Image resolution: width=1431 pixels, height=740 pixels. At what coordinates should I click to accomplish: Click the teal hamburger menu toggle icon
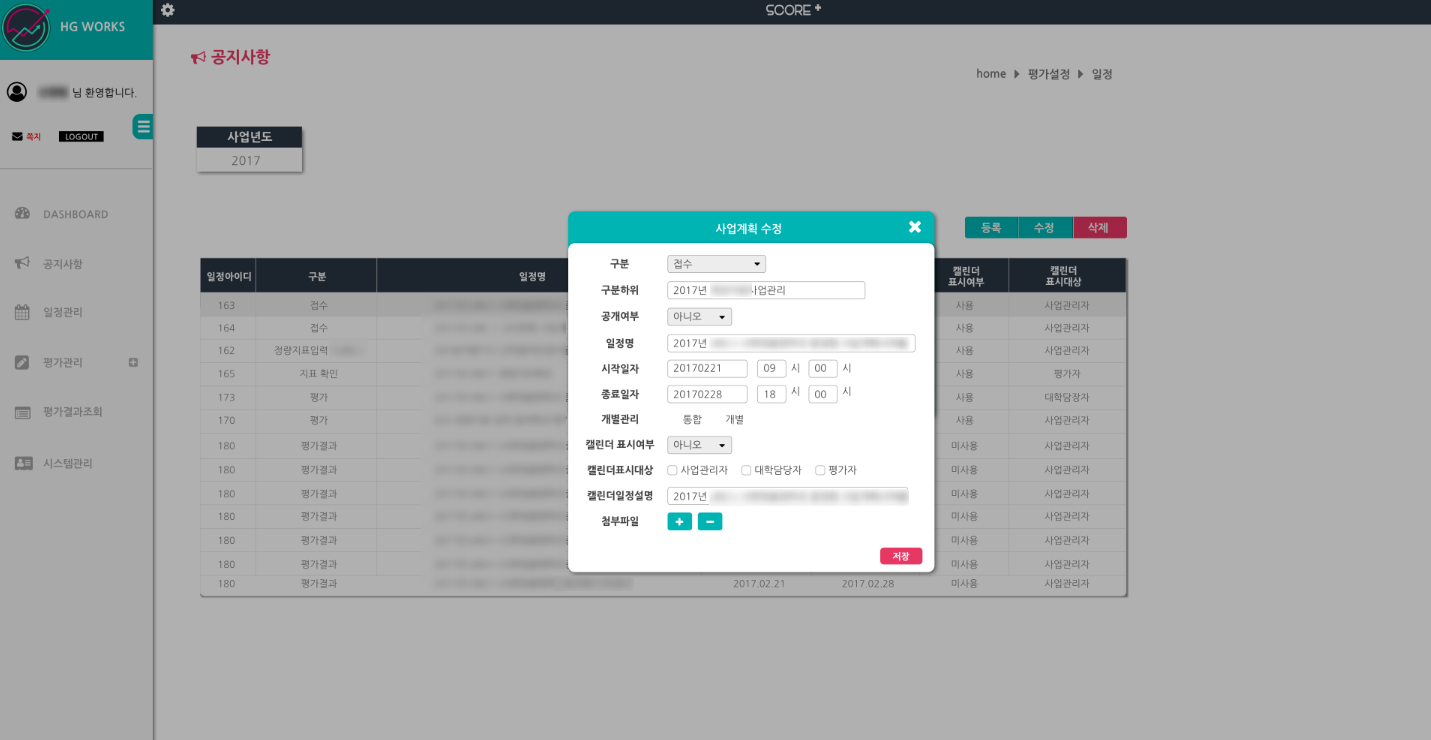pos(143,126)
